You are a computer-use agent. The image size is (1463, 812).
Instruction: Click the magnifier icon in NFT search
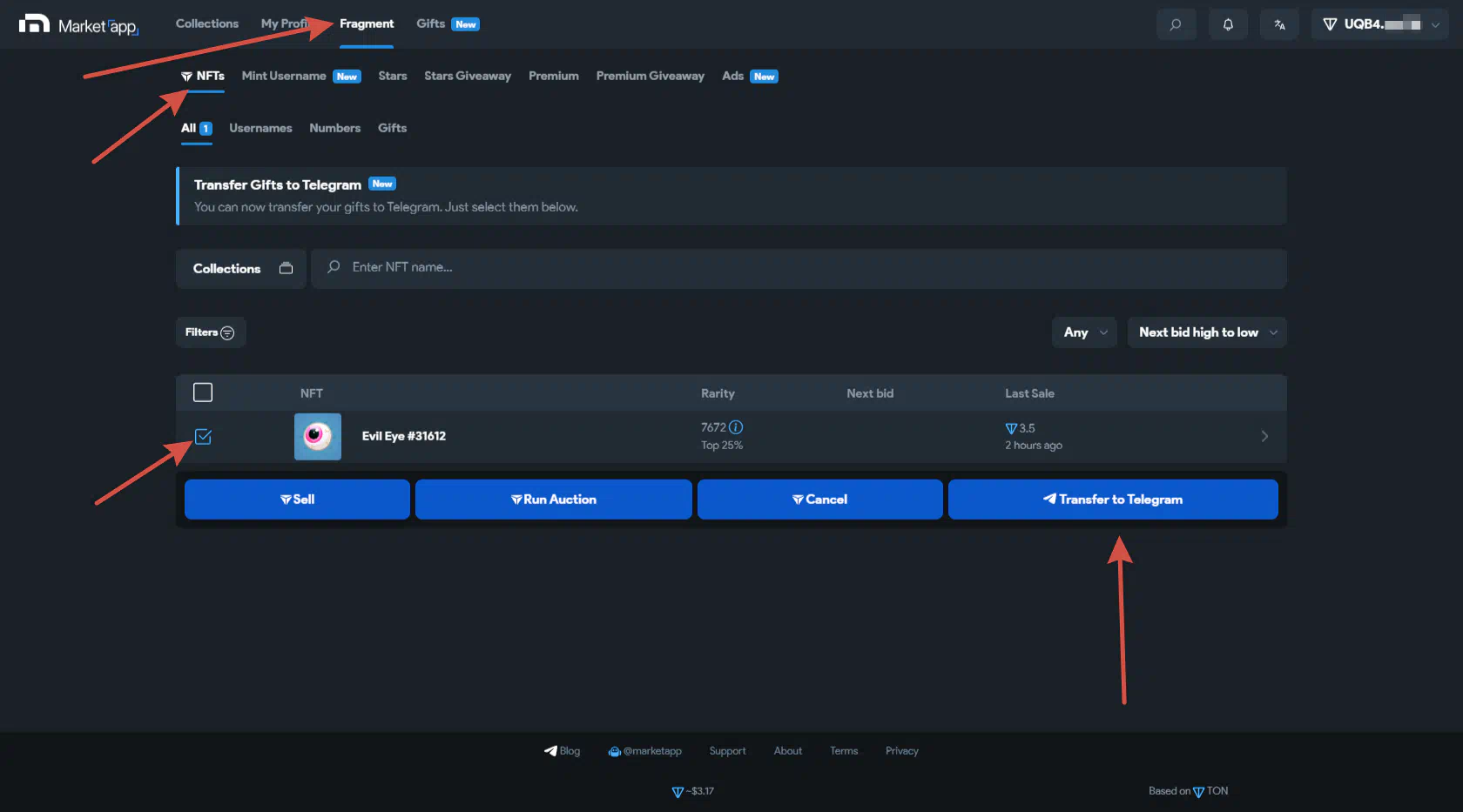(x=334, y=267)
